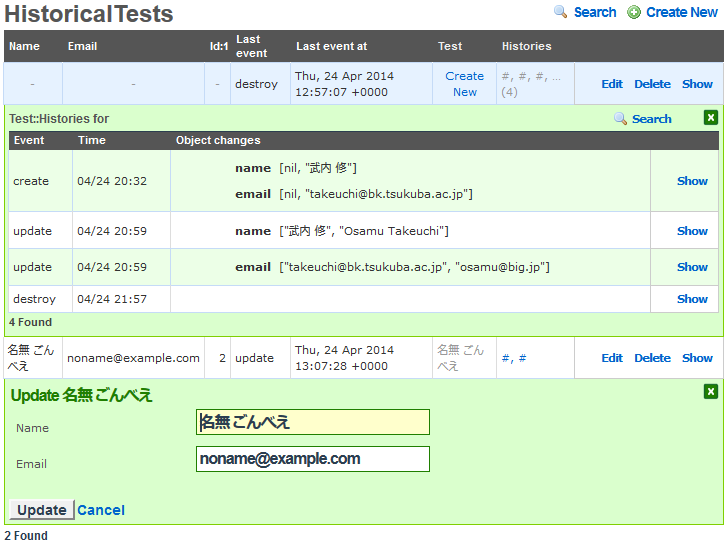Close the Update form panel
Image resolution: width=728 pixels, height=546 pixels.
click(x=711, y=392)
